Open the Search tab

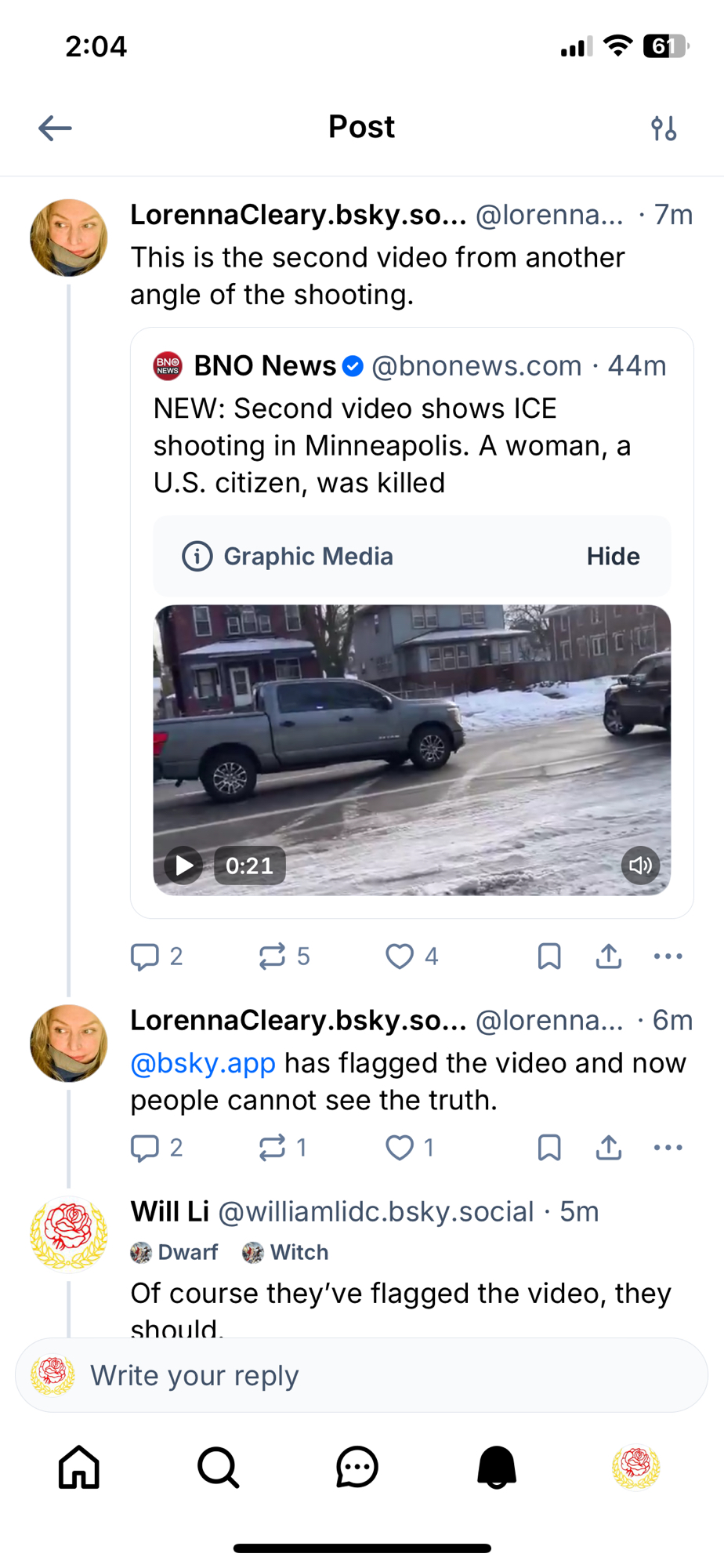click(218, 1467)
